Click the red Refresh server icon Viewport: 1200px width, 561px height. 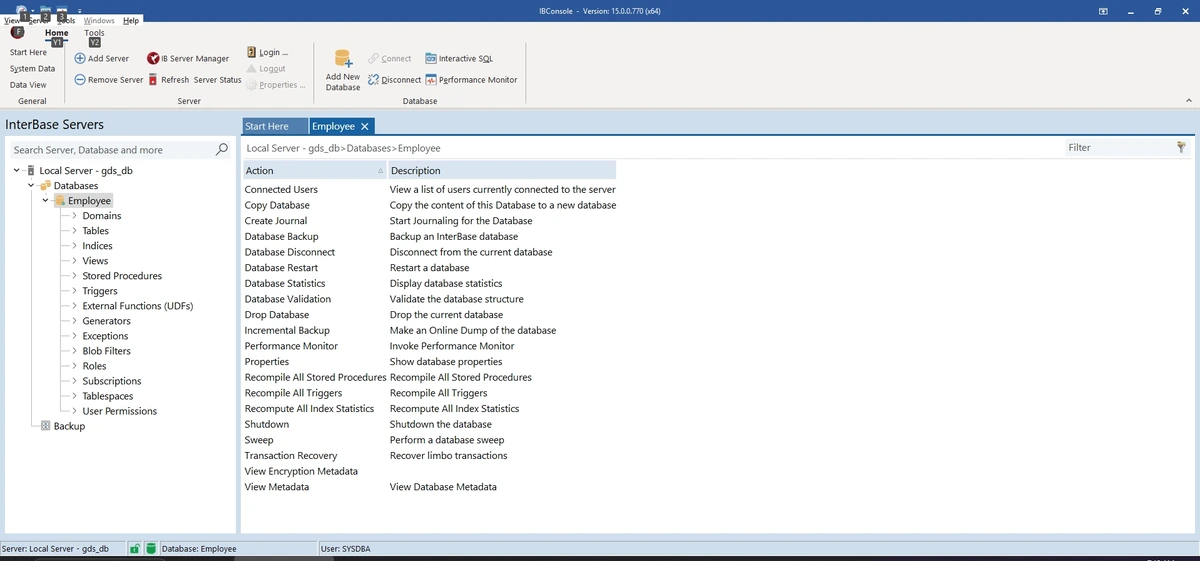(x=153, y=80)
